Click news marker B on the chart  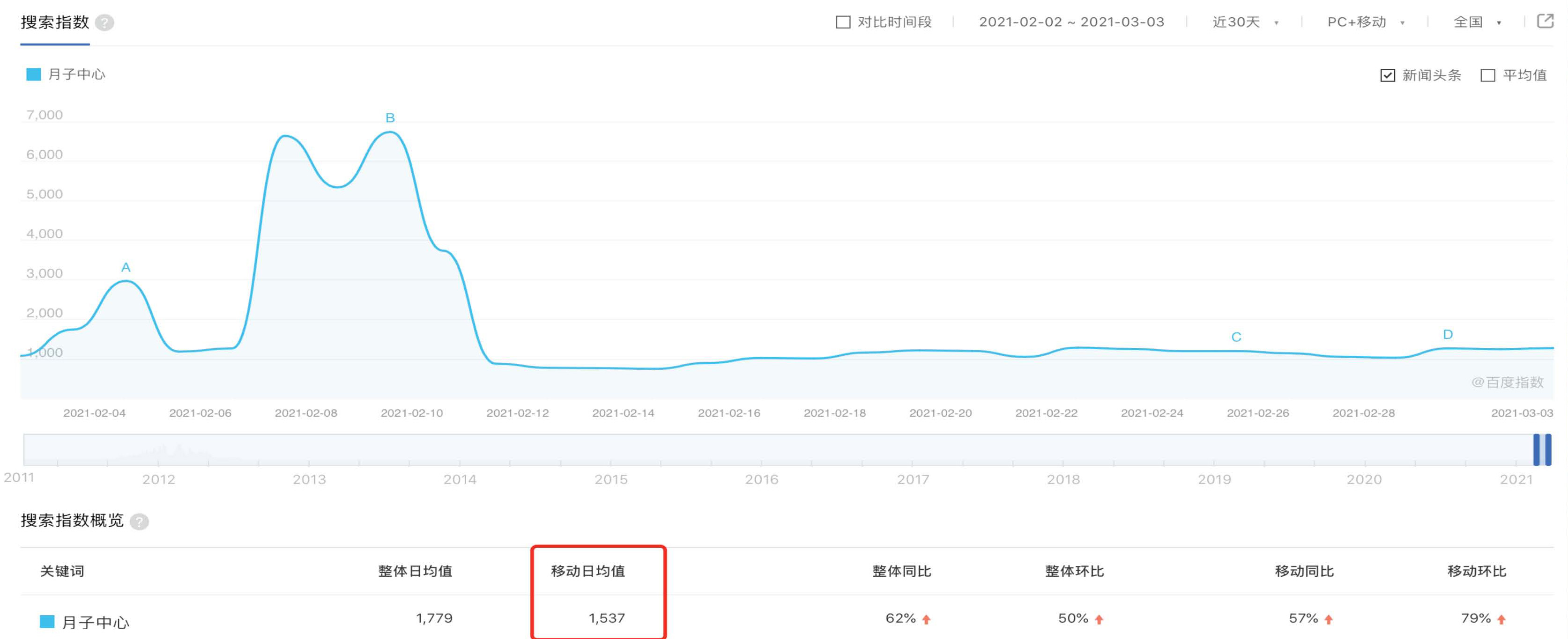(390, 118)
